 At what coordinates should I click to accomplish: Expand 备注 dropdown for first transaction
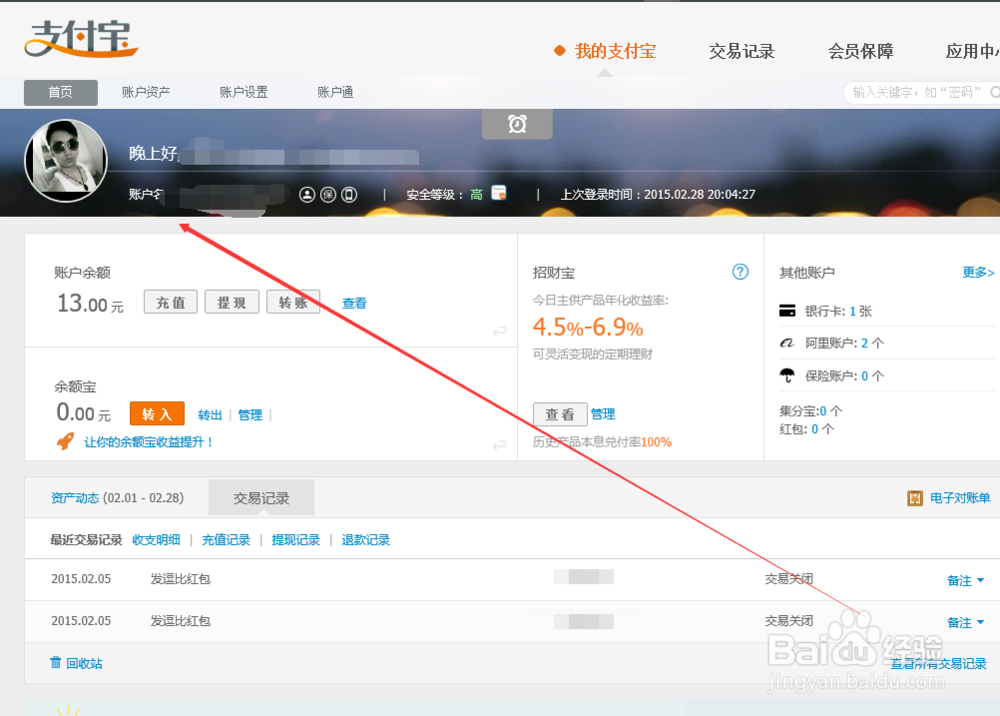tap(965, 580)
